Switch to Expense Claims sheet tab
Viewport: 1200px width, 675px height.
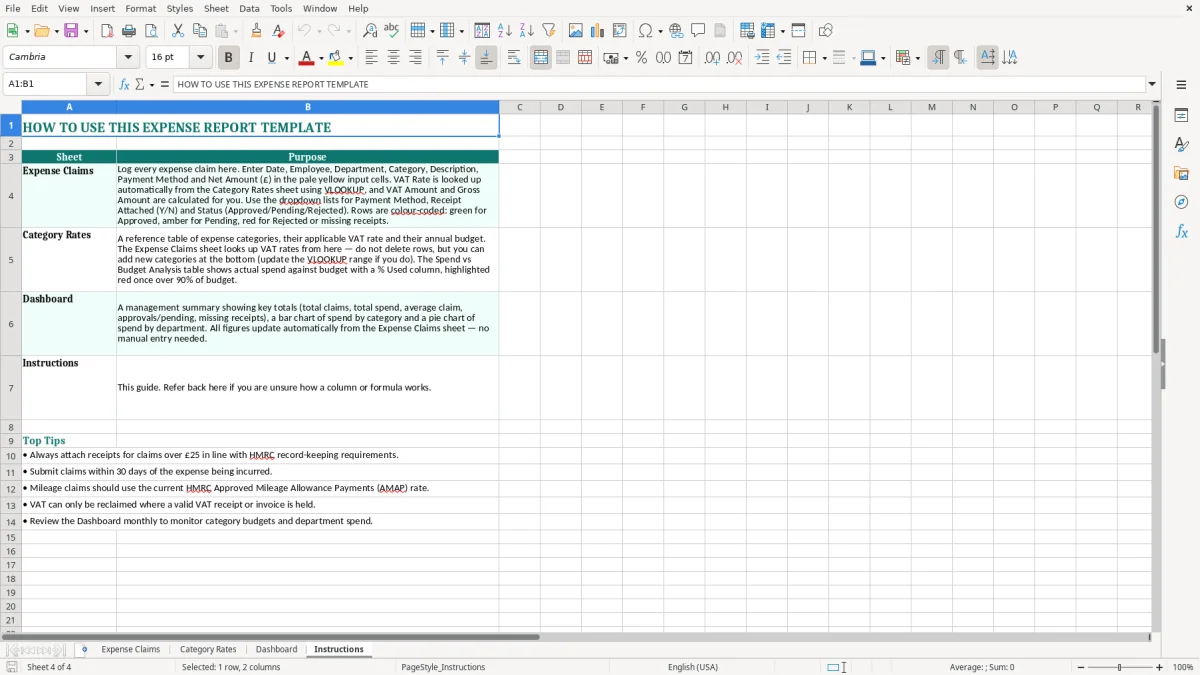coord(131,650)
